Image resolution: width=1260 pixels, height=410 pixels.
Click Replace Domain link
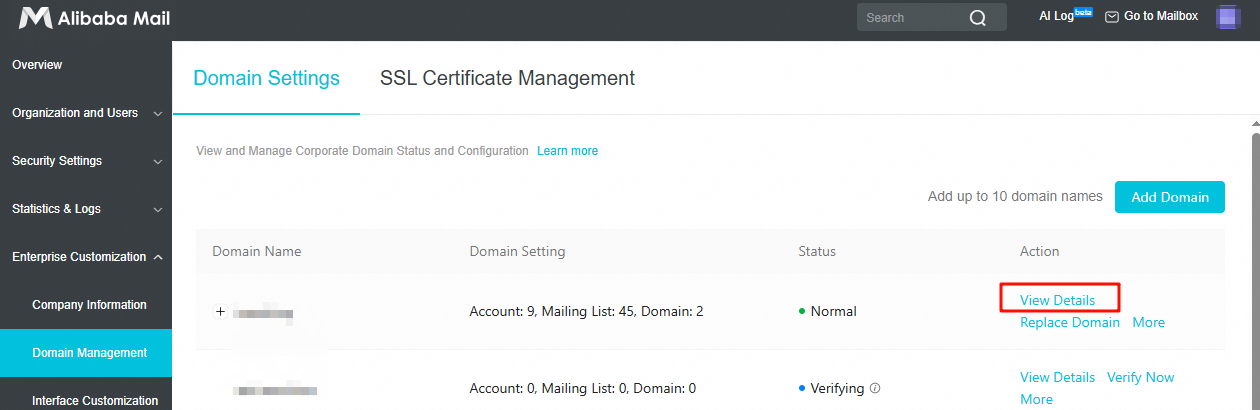tap(1069, 323)
